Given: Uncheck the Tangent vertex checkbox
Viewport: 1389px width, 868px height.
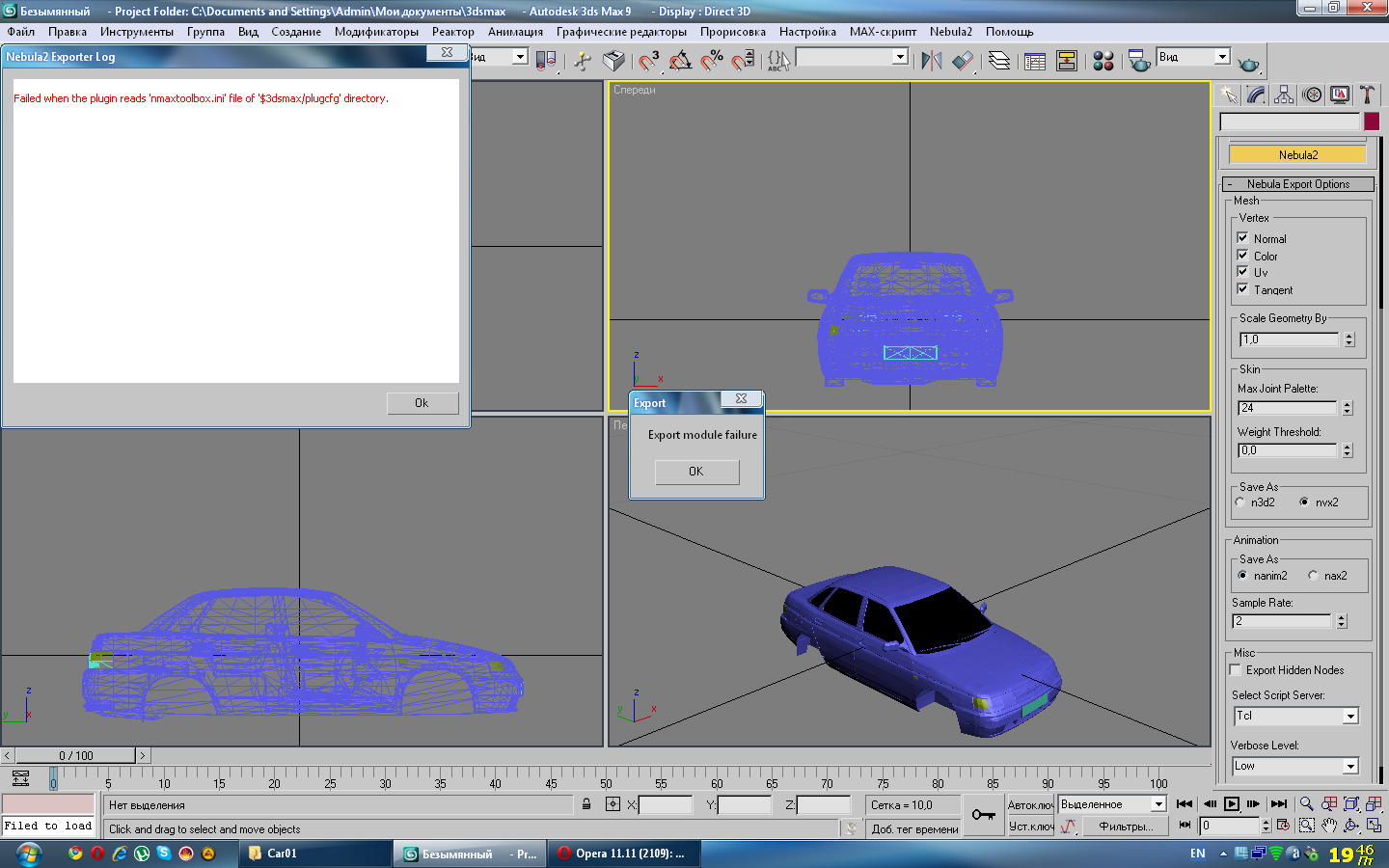Looking at the screenshot, I should coord(1242,288).
